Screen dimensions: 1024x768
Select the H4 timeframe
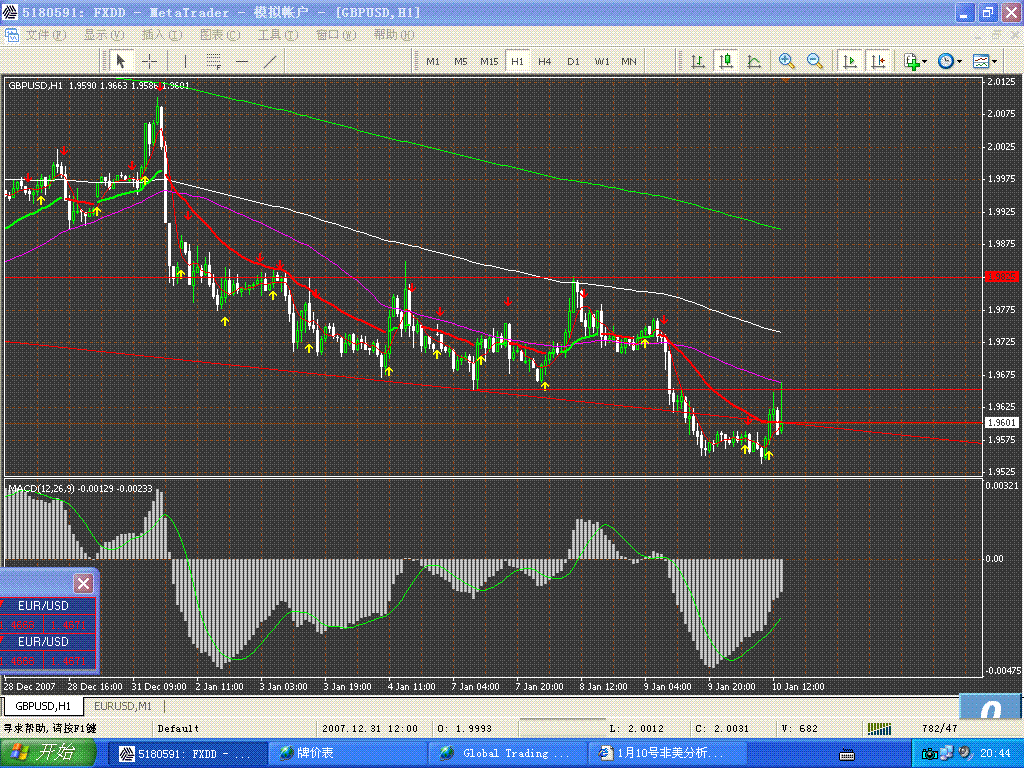[545, 61]
